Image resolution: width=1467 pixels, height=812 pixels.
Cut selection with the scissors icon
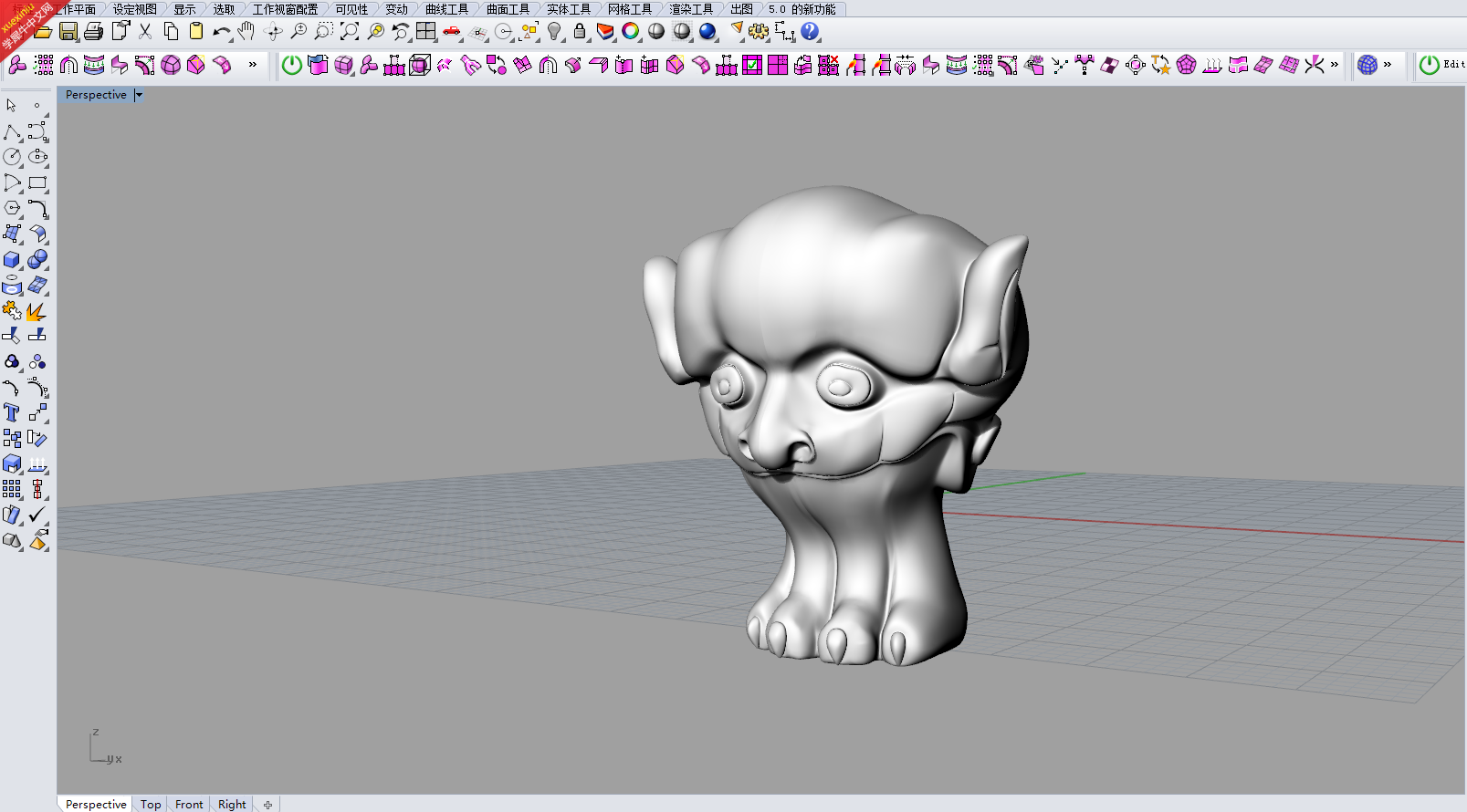pos(145,32)
